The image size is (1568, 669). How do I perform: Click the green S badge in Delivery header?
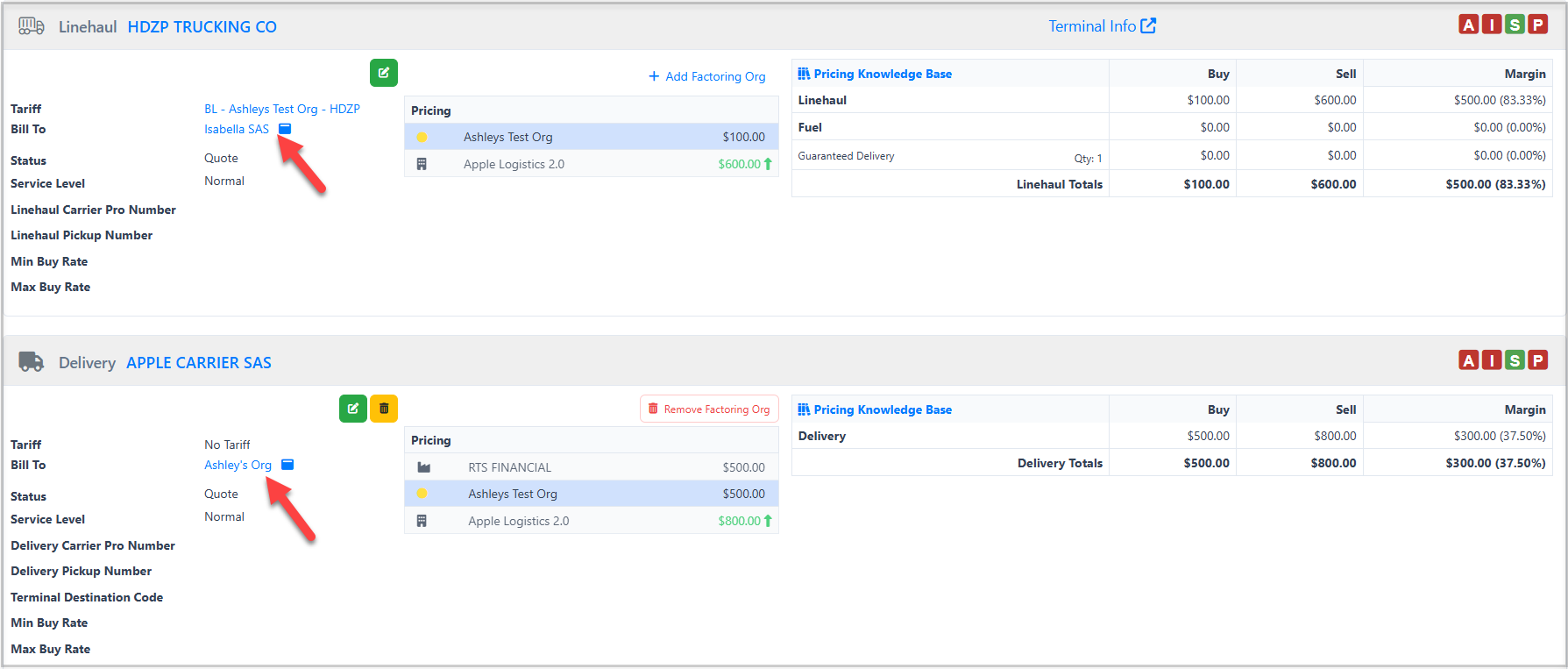pos(1515,360)
